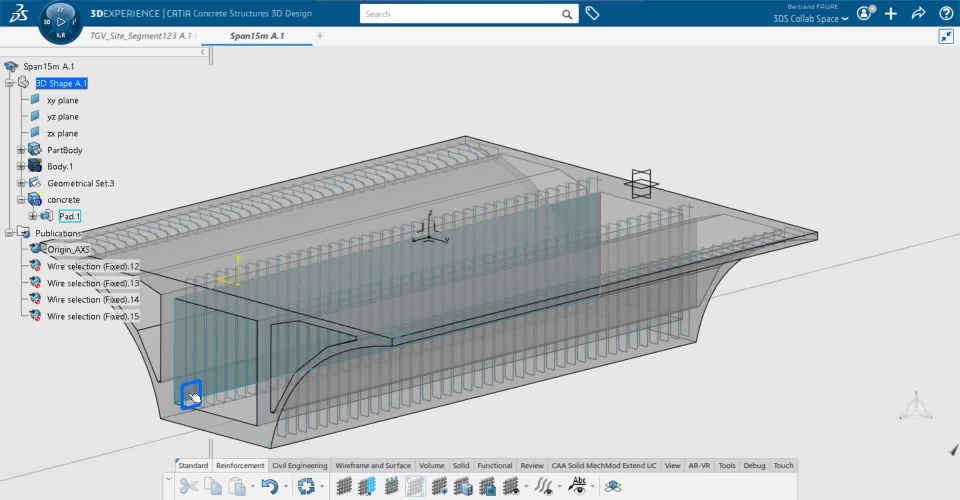Click the Undo arrow icon
This screenshot has height=500, width=960.
[268, 486]
